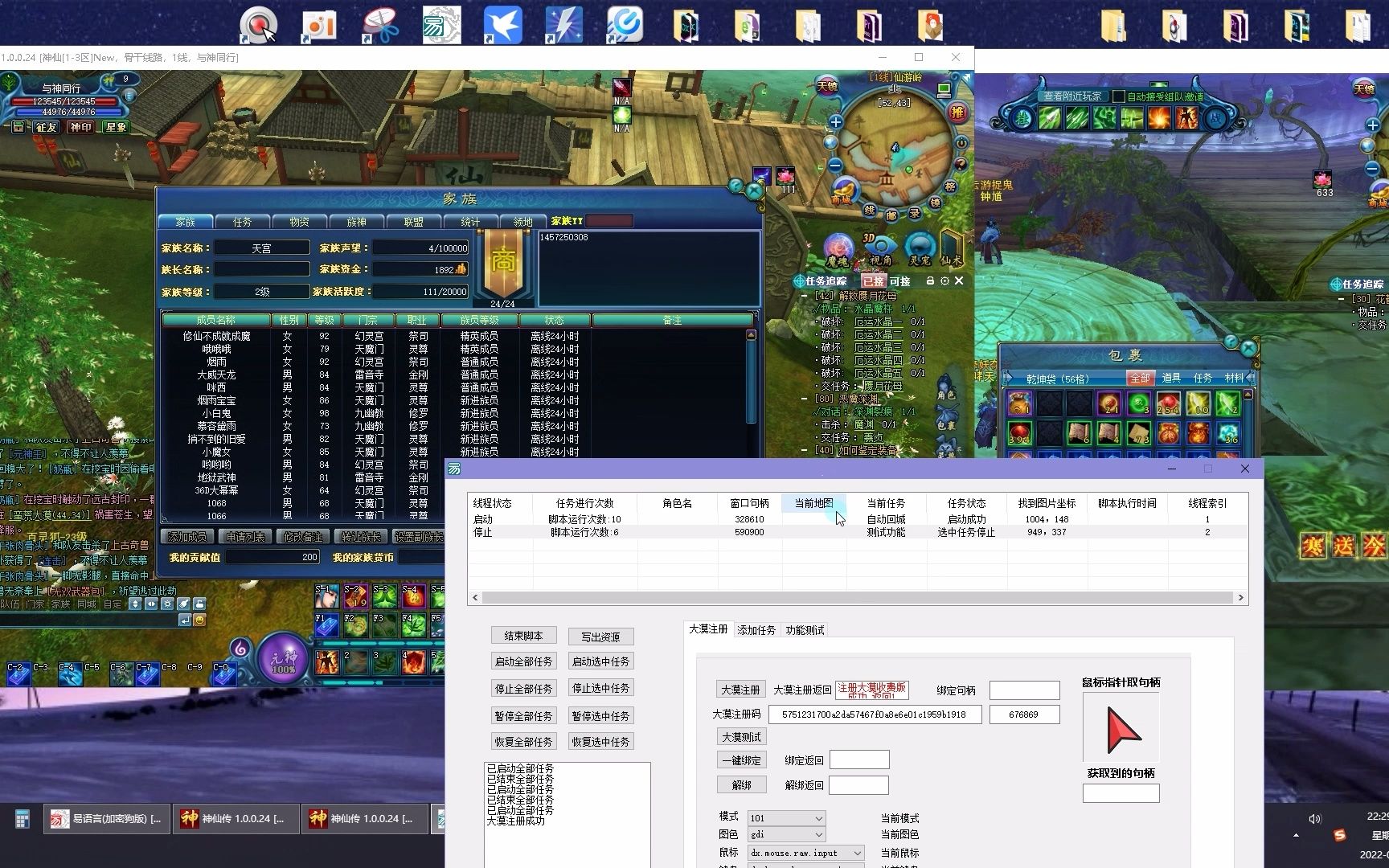Screen dimensions: 1389x868
Task: Click 一键绑定 button
Action: tap(741, 759)
